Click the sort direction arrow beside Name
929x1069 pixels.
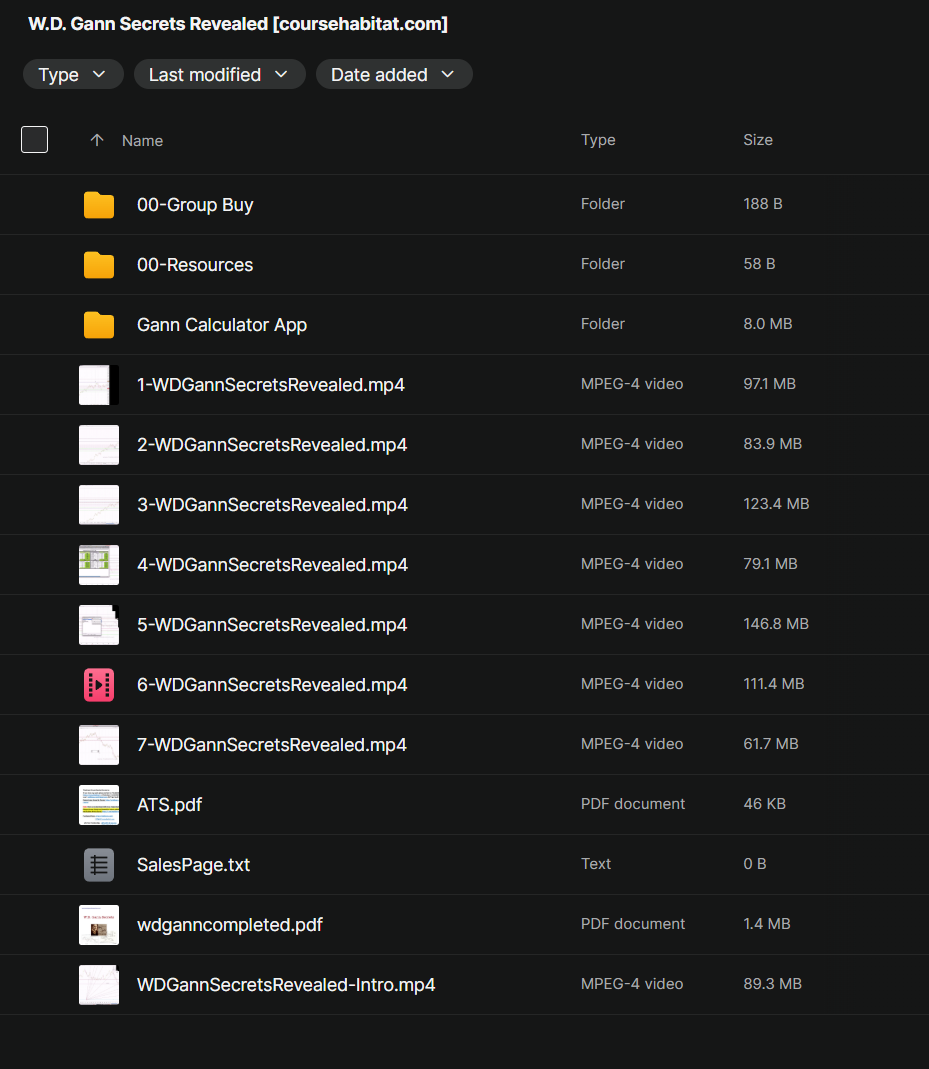point(97,141)
